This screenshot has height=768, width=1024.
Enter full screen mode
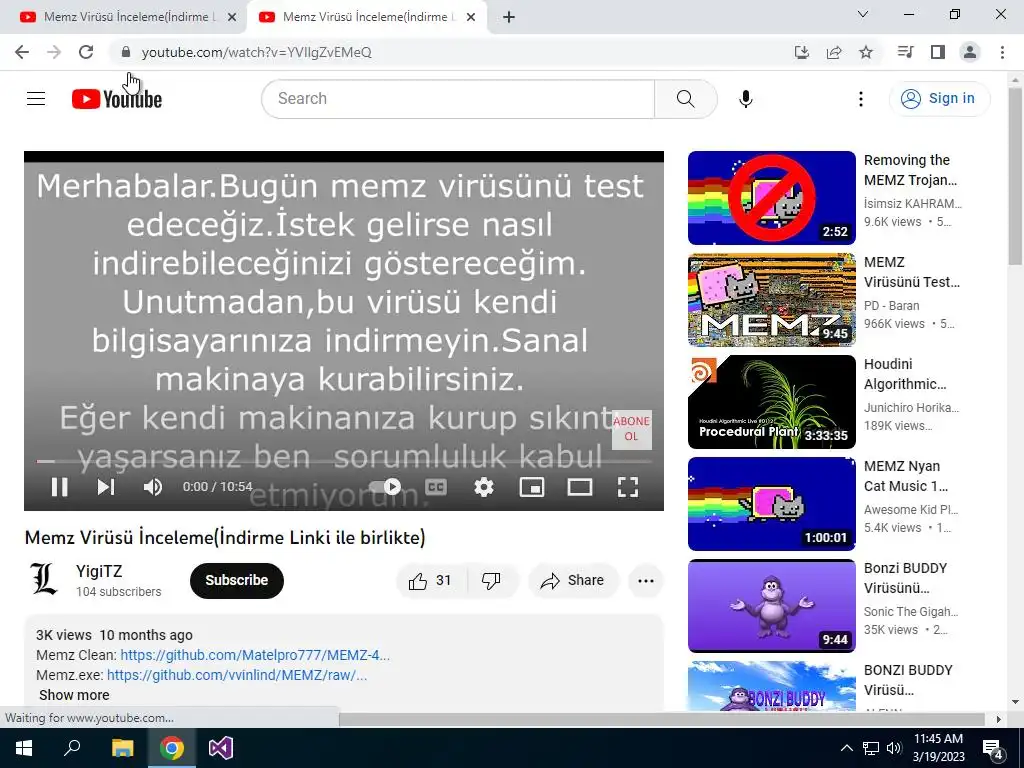(628, 487)
